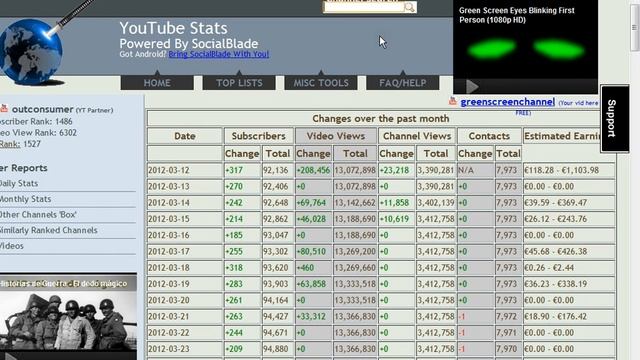
Task: Open the Videos report link
Action: click(x=12, y=246)
